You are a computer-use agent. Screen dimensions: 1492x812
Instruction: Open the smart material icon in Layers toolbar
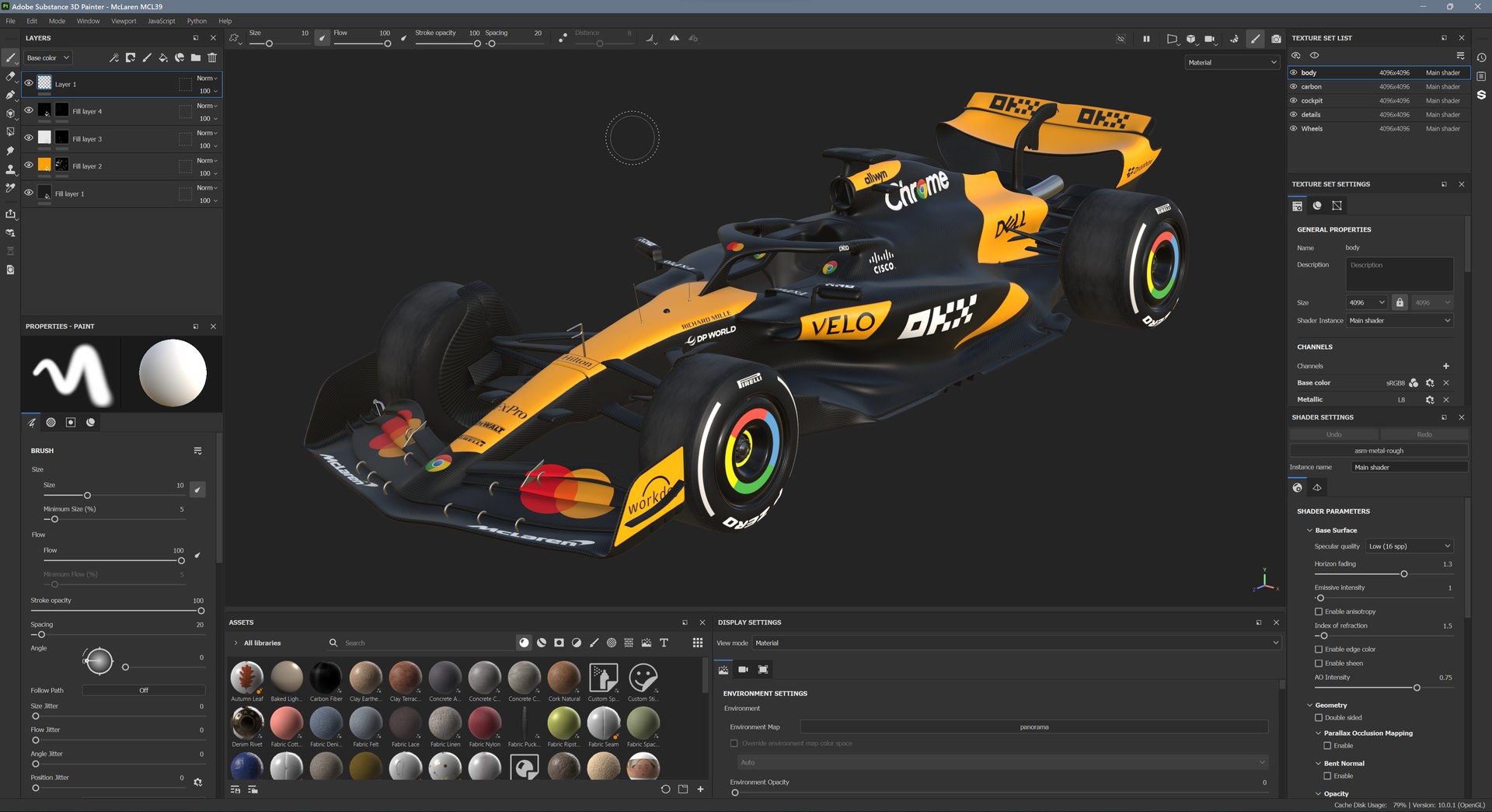180,58
